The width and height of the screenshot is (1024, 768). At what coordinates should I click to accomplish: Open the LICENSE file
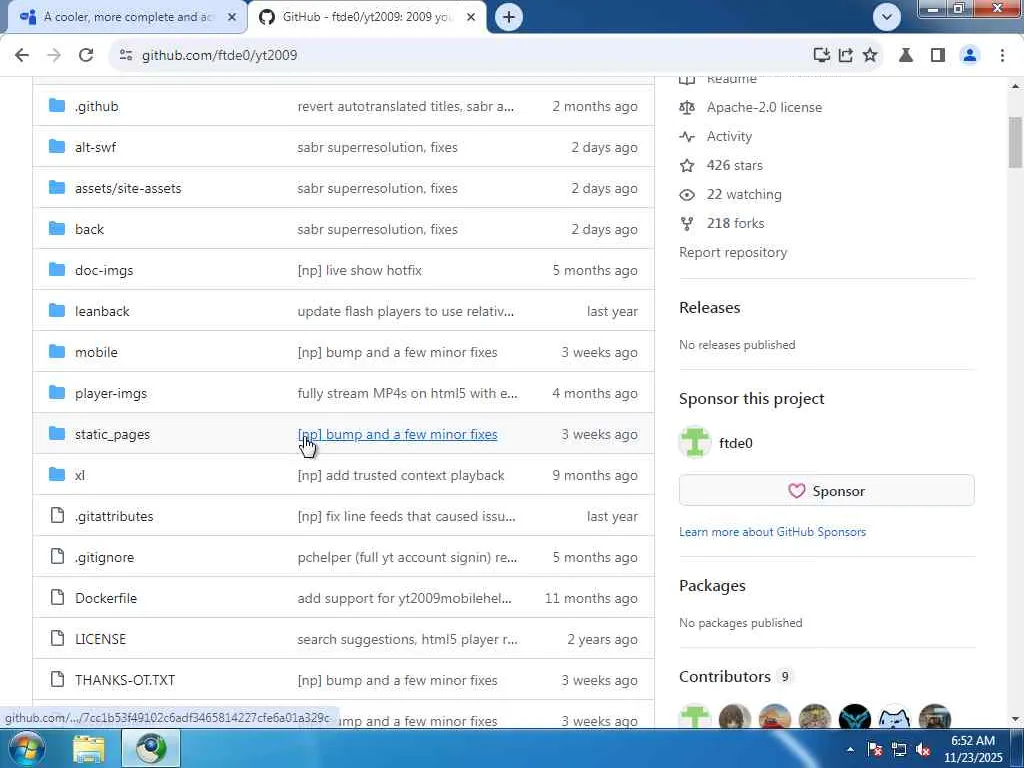click(101, 639)
